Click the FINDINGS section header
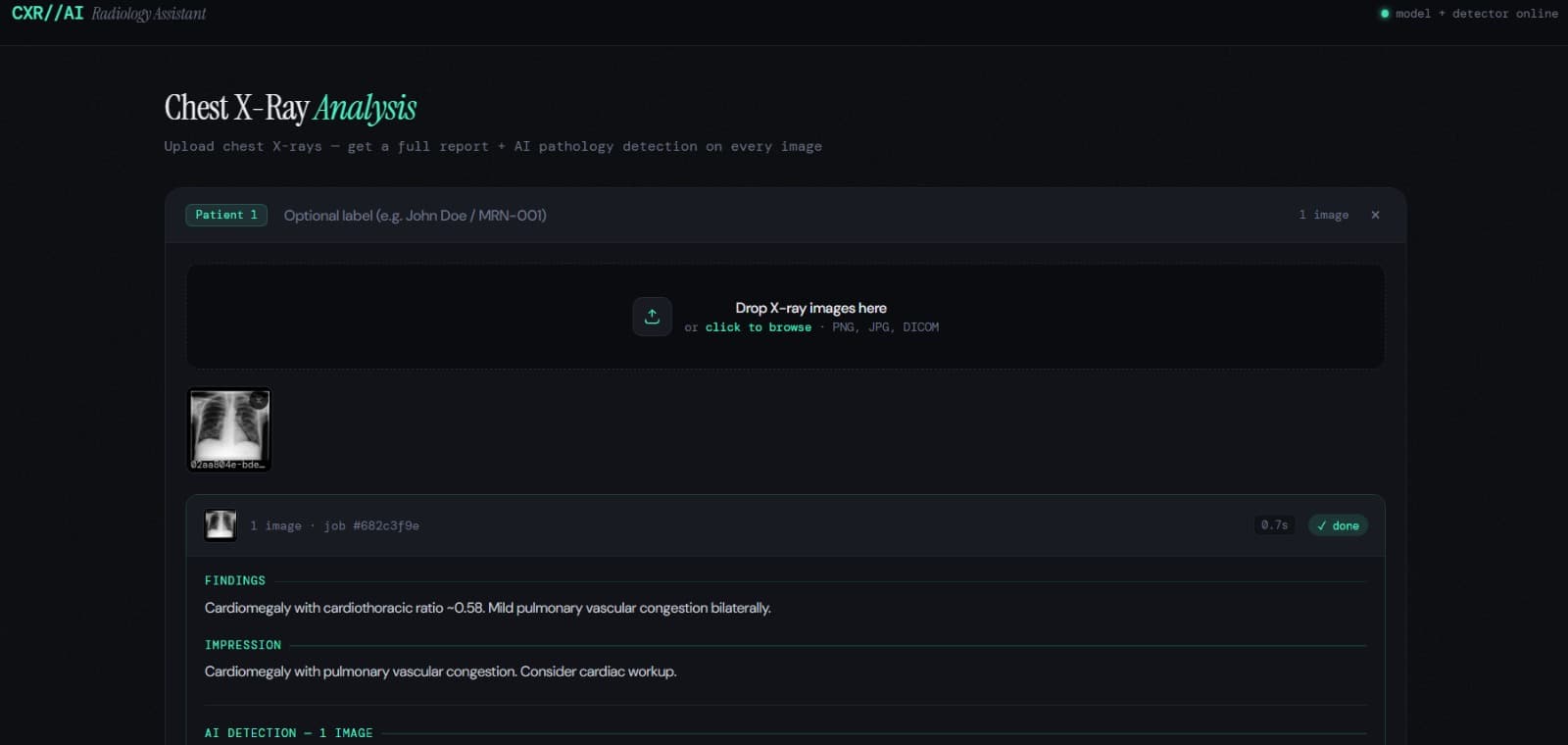Image resolution: width=1568 pixels, height=745 pixels. tap(234, 580)
